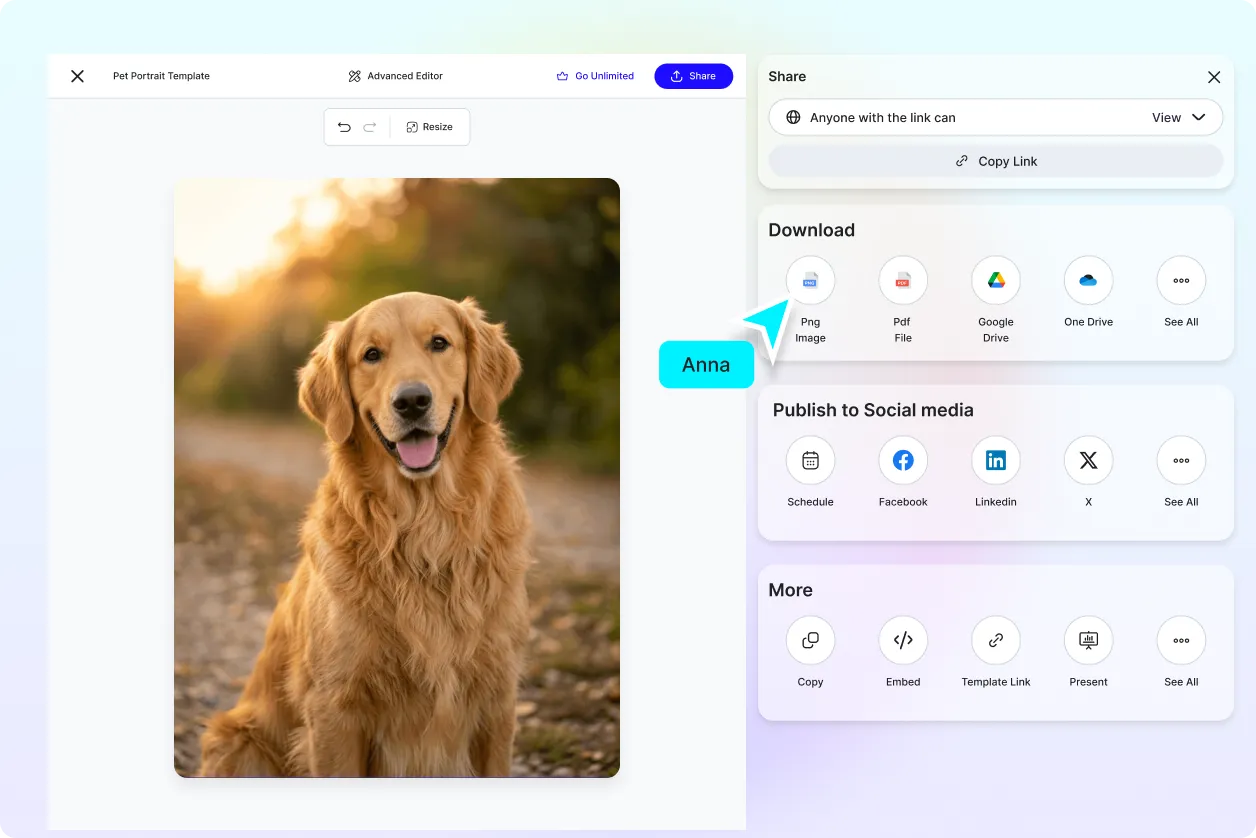This screenshot has width=1256, height=838.
Task: Publish to X
Action: coord(1088,461)
